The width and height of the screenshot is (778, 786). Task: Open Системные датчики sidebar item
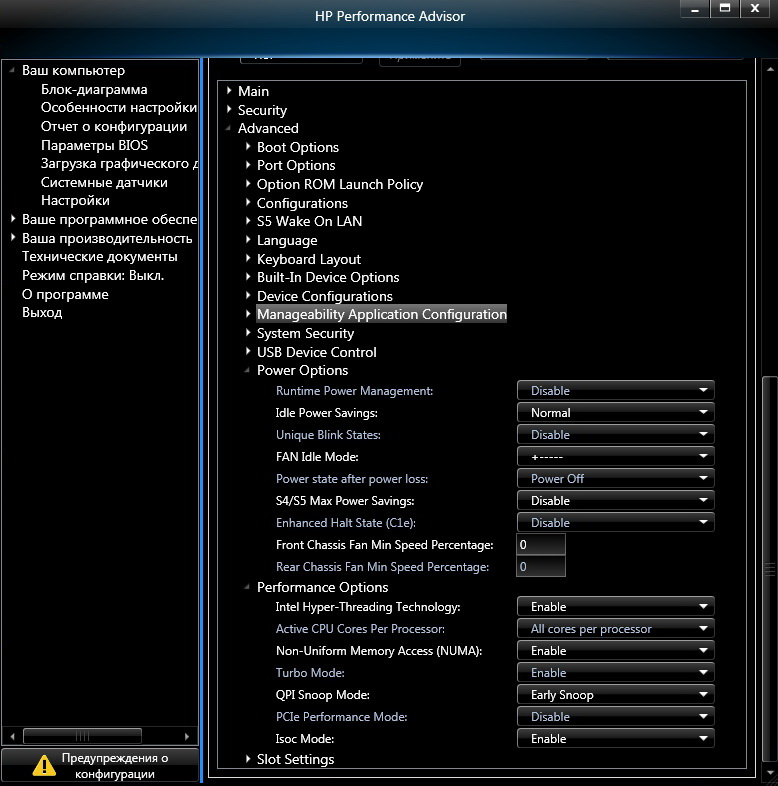[104, 182]
